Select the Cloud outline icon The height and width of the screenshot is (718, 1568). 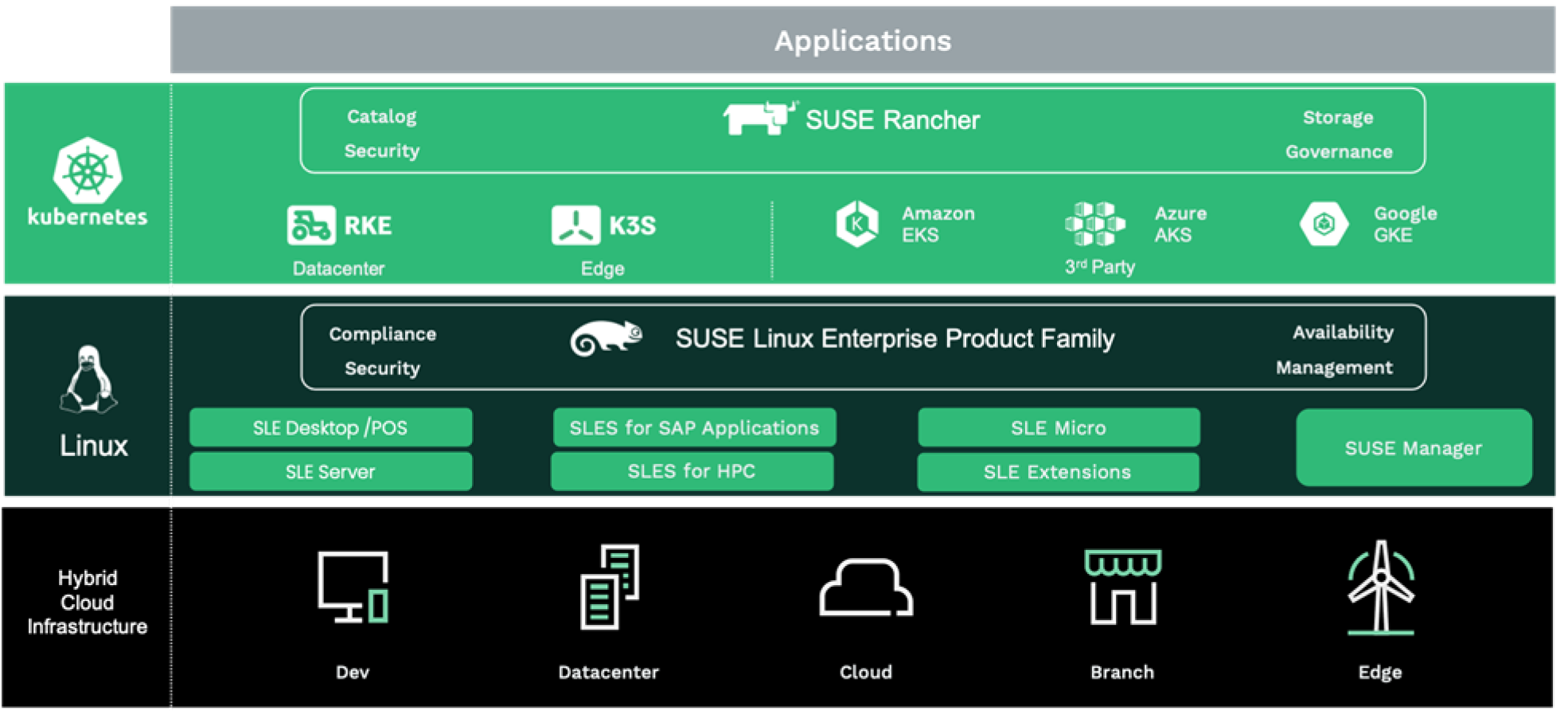pos(866,587)
